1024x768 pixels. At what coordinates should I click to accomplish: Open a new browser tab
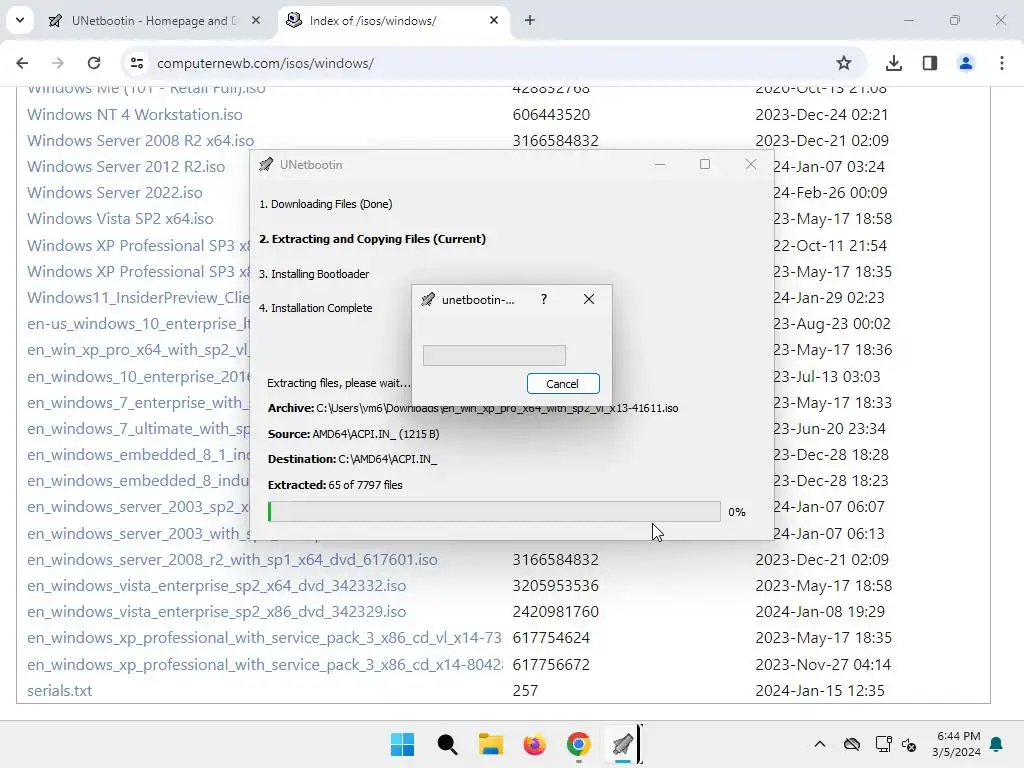(x=530, y=20)
